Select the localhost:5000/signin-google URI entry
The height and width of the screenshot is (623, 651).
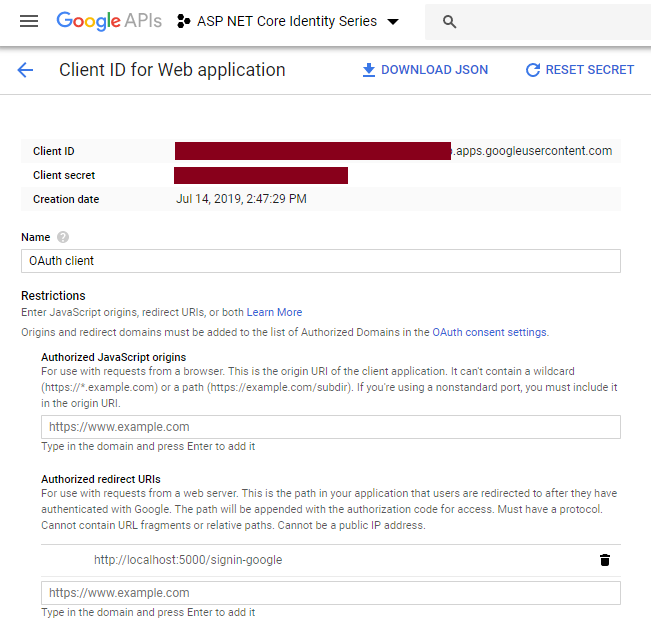tap(188, 560)
